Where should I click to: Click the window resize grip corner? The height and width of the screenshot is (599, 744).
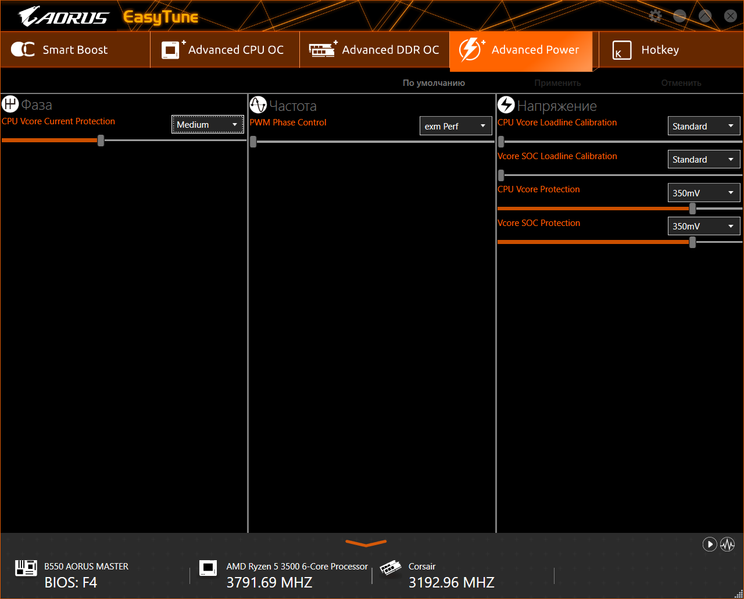tap(739, 594)
